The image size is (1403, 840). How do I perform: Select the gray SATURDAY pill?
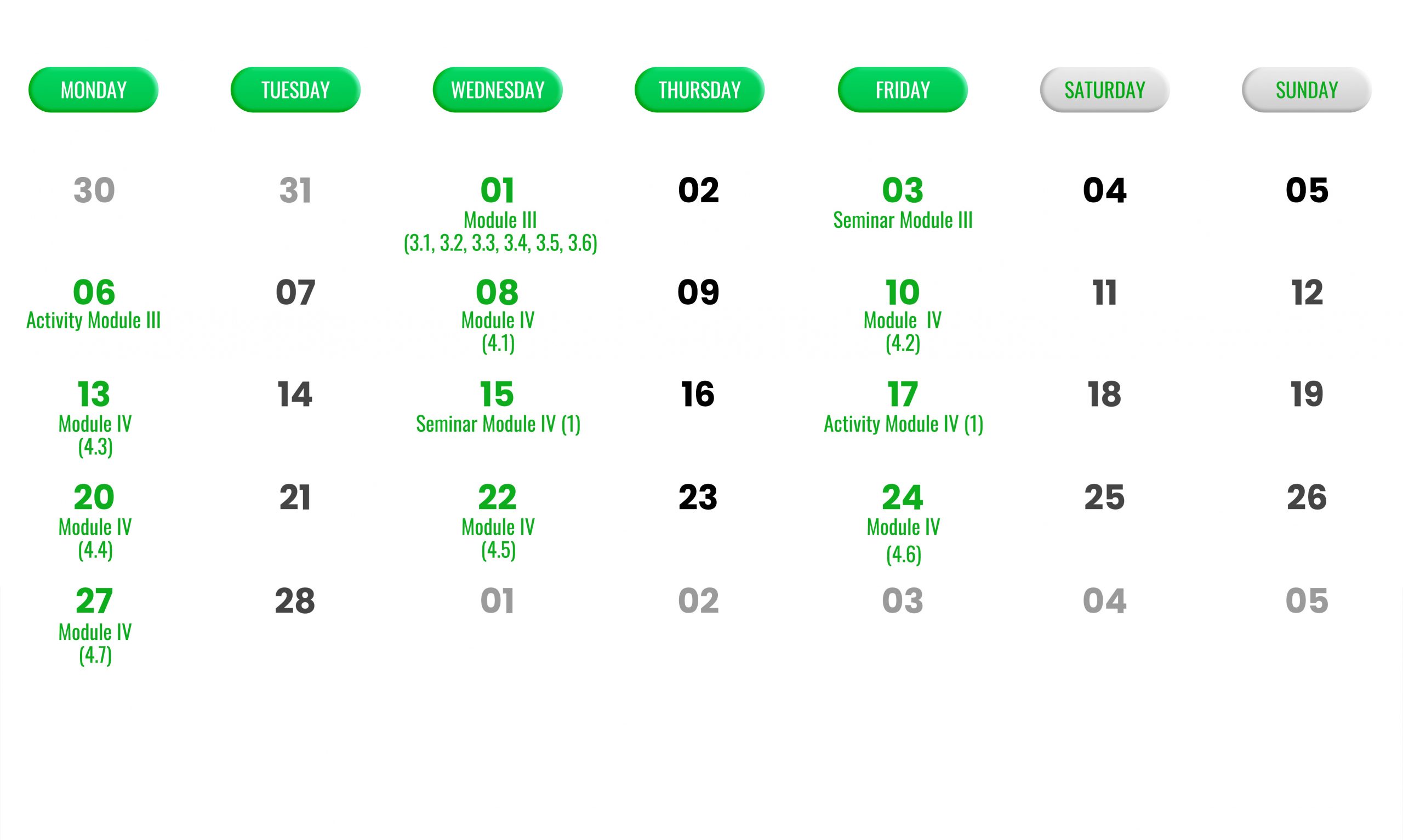[1105, 90]
